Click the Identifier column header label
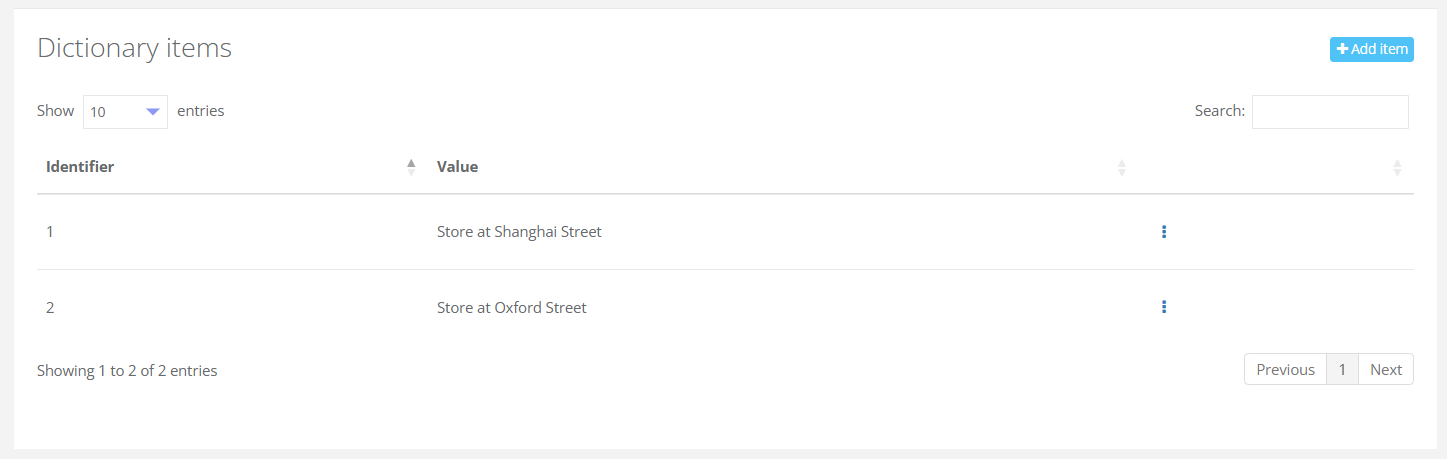Viewport: 1447px width, 459px height. (x=80, y=167)
